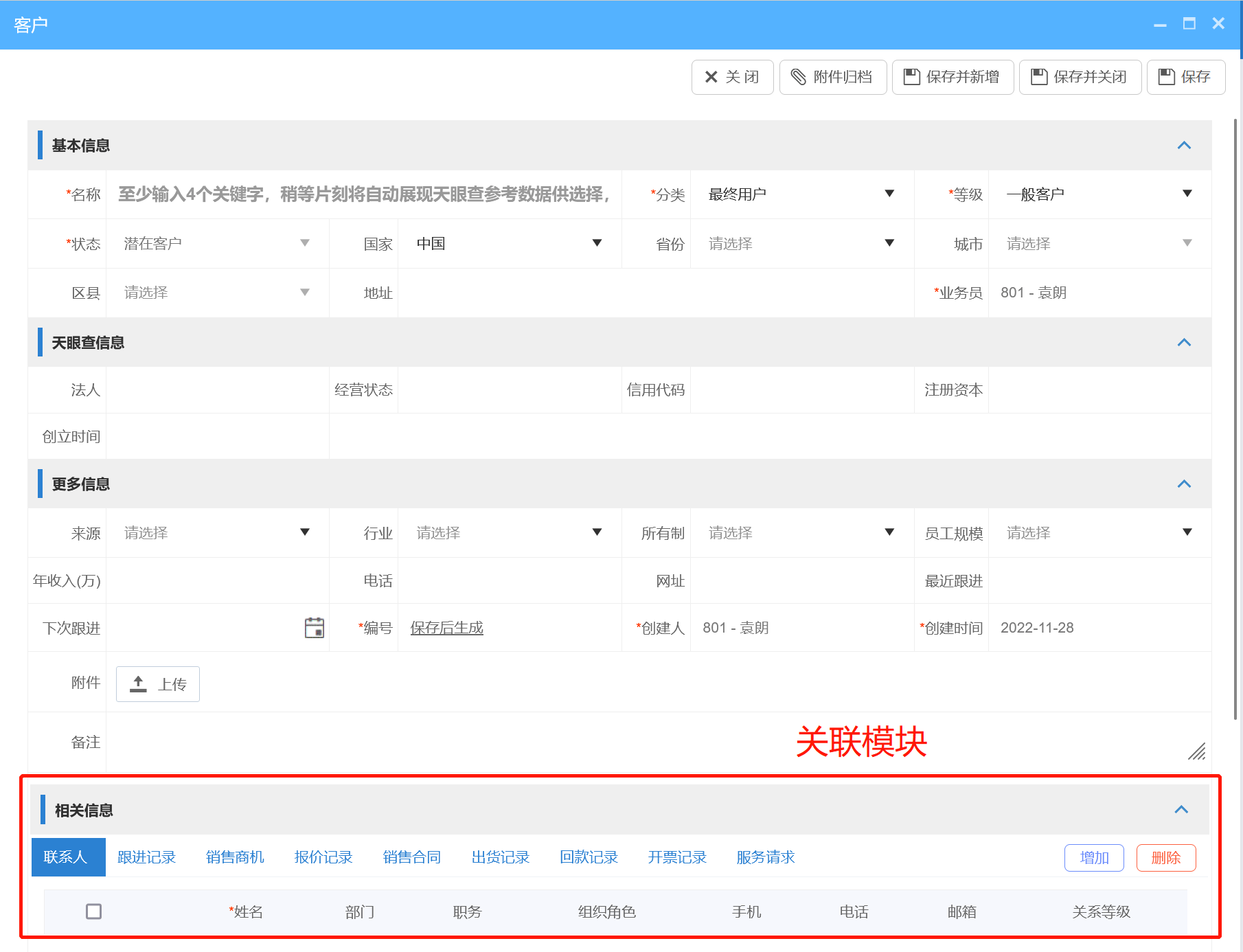The height and width of the screenshot is (952, 1243).
Task: Toggle the select-all checkbox in contacts table
Action: [94, 911]
